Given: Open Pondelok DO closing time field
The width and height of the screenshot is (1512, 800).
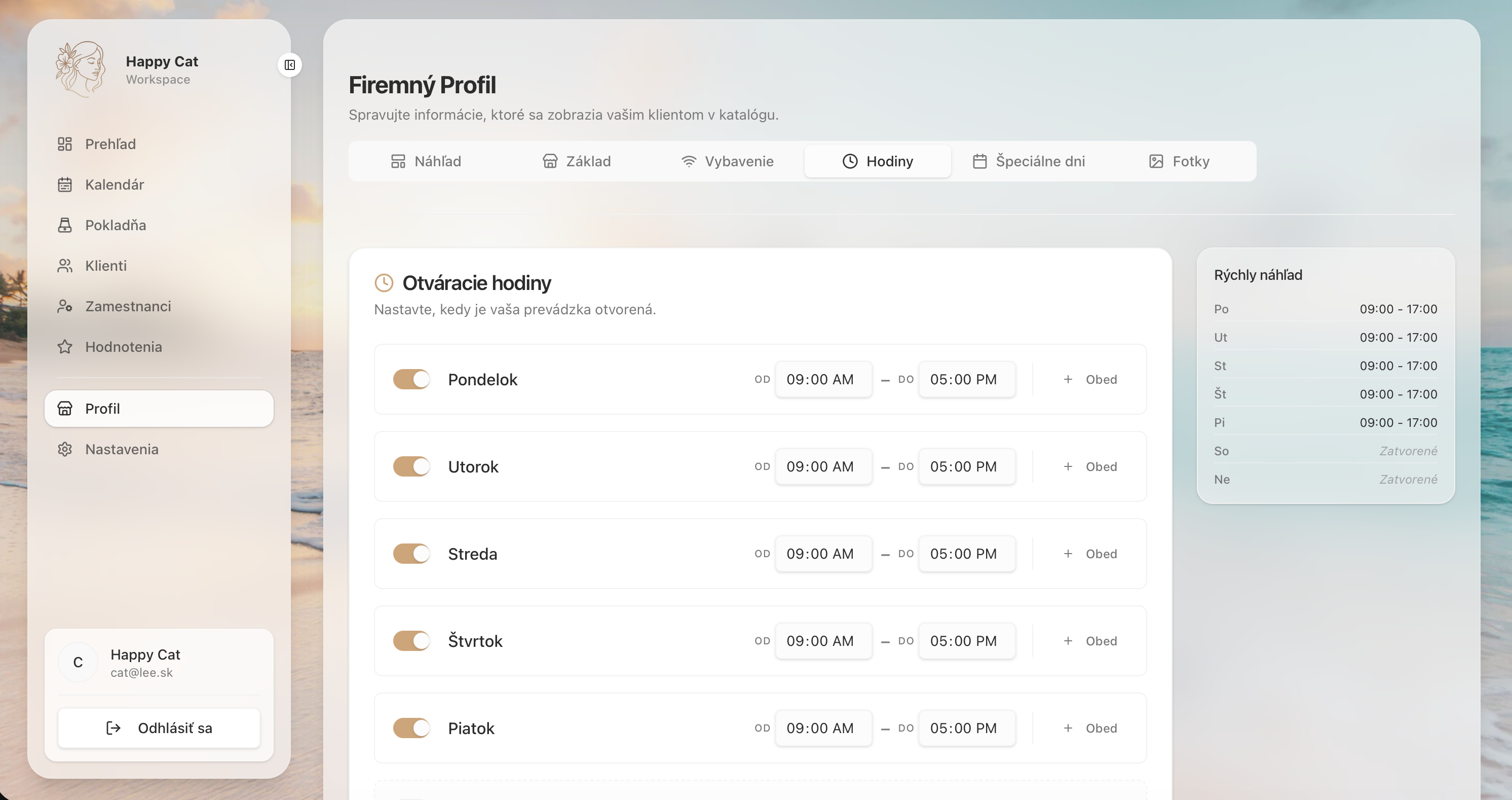Looking at the screenshot, I should pos(966,379).
